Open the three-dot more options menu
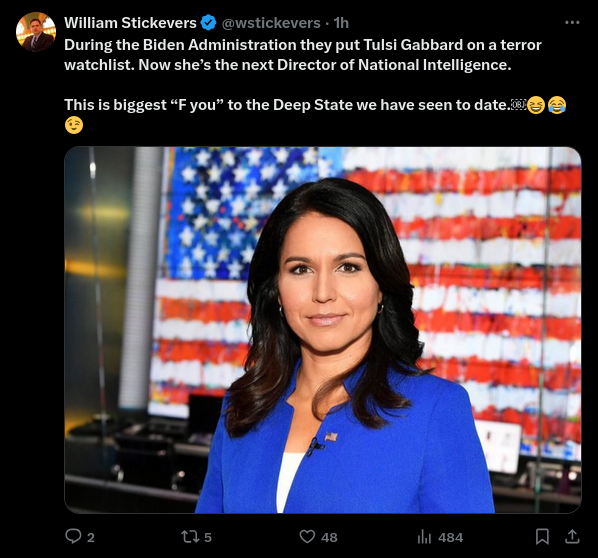This screenshot has height=558, width=598. click(572, 23)
